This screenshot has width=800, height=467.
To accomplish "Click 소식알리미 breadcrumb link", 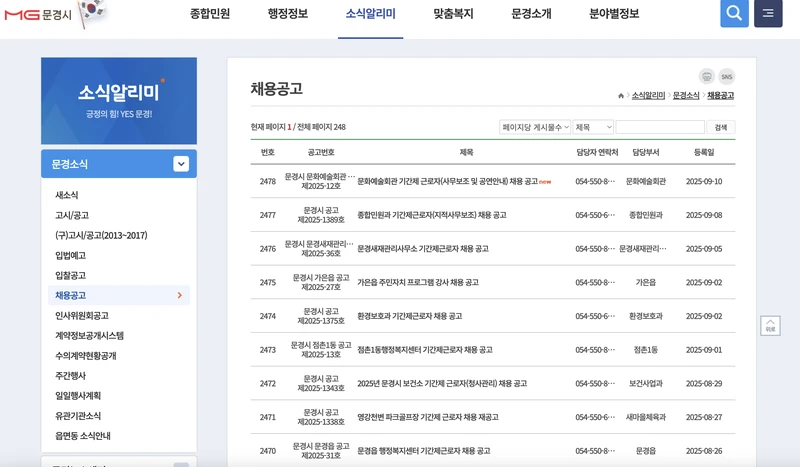I will pyautogui.click(x=648, y=95).
